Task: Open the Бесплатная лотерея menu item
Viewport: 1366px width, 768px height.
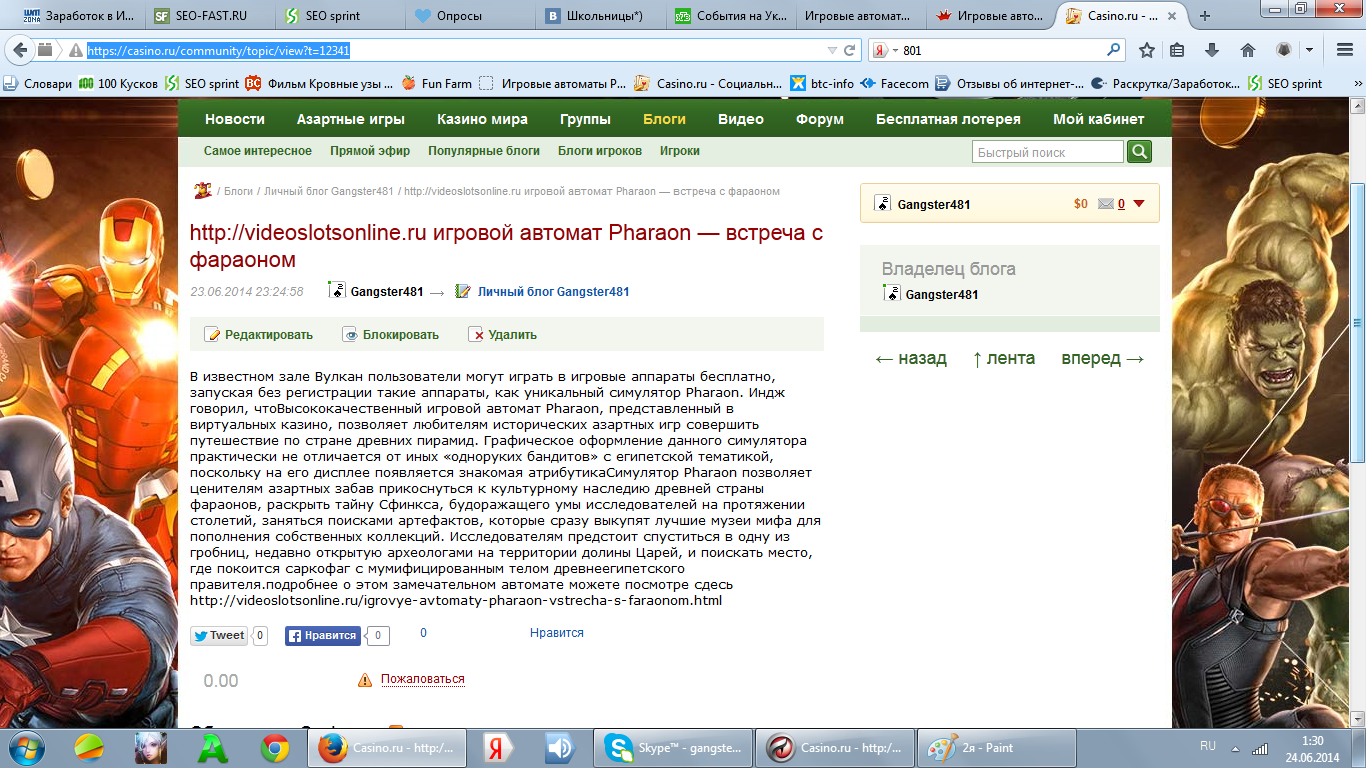Action: (948, 119)
